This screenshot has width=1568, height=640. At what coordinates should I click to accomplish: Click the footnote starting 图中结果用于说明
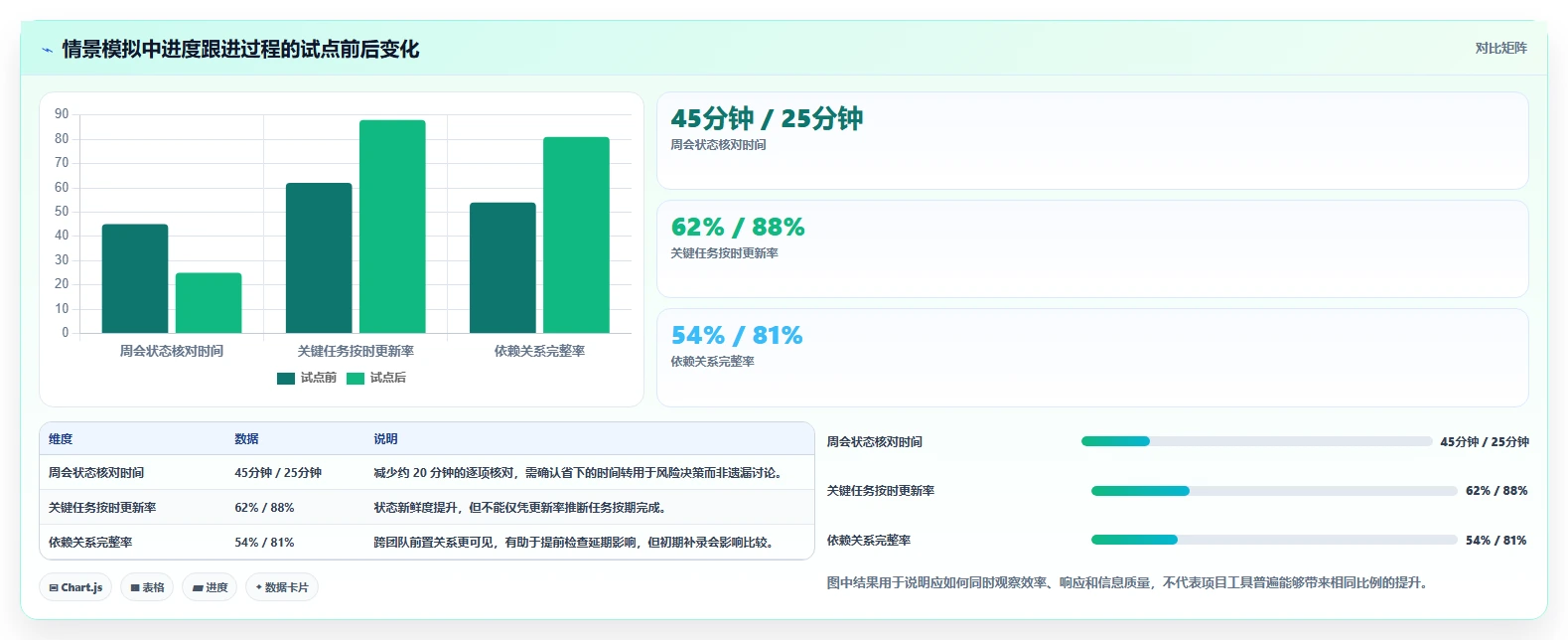tap(1129, 583)
